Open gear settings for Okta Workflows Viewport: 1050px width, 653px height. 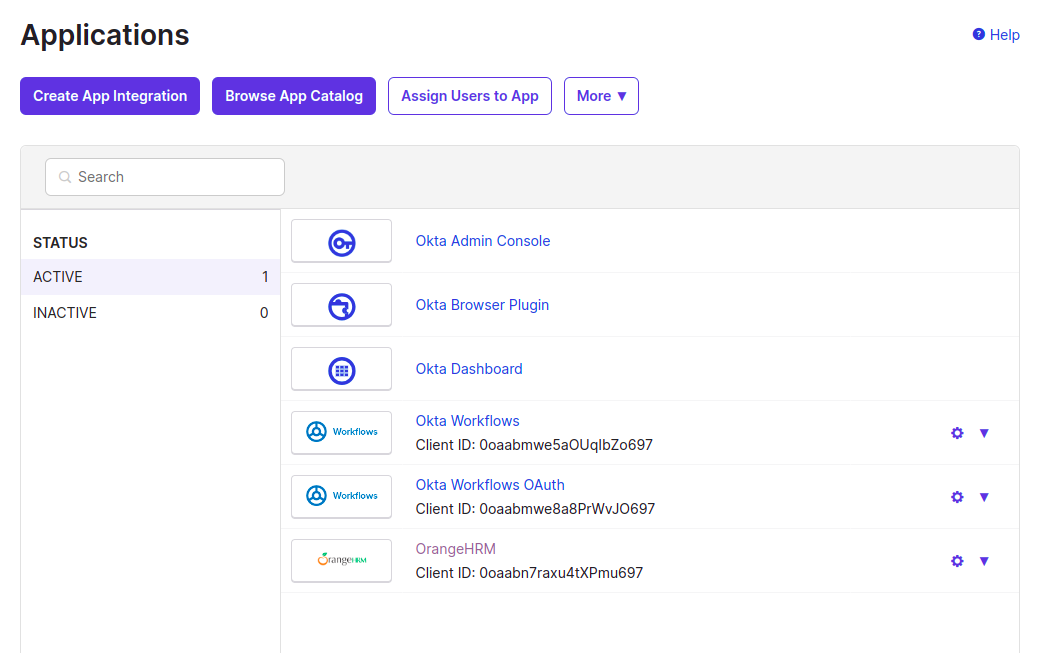pos(957,433)
